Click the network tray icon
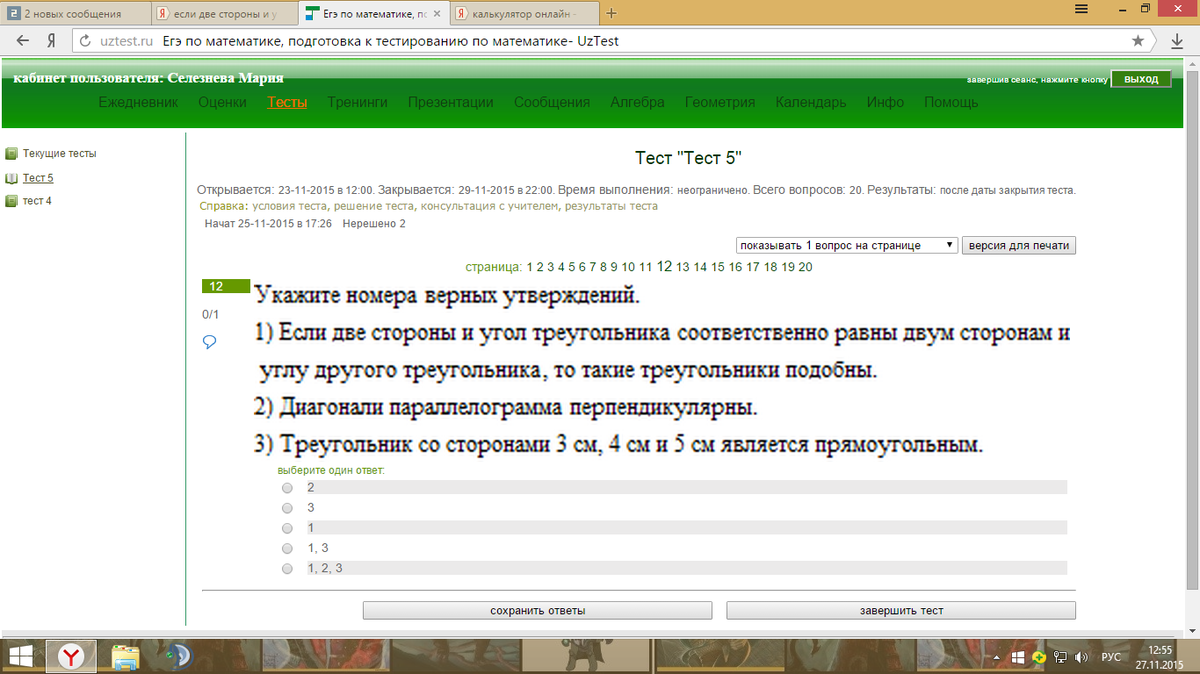This screenshot has height=674, width=1200. (x=1060, y=657)
